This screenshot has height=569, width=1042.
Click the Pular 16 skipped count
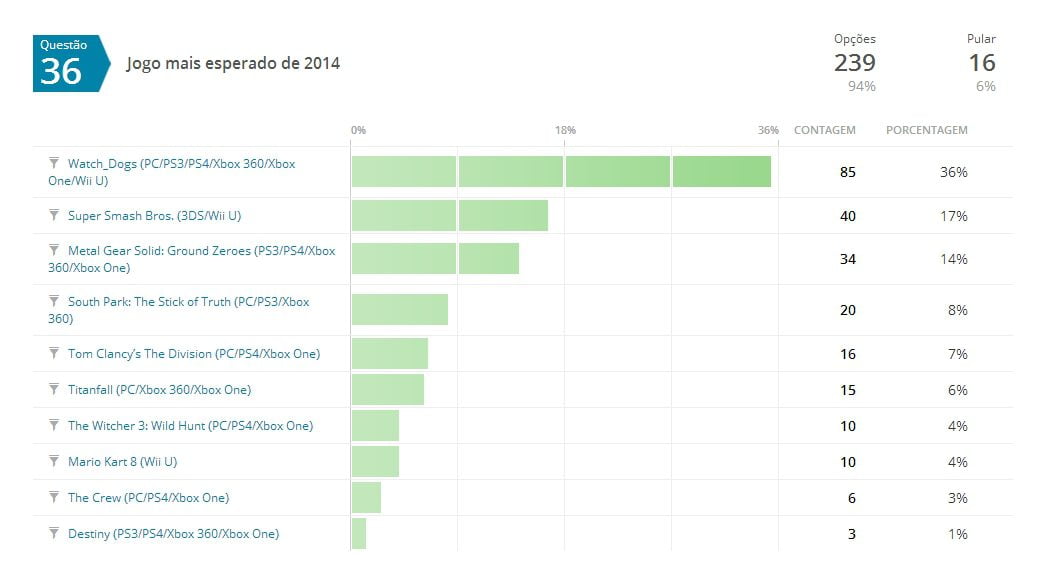tap(981, 63)
